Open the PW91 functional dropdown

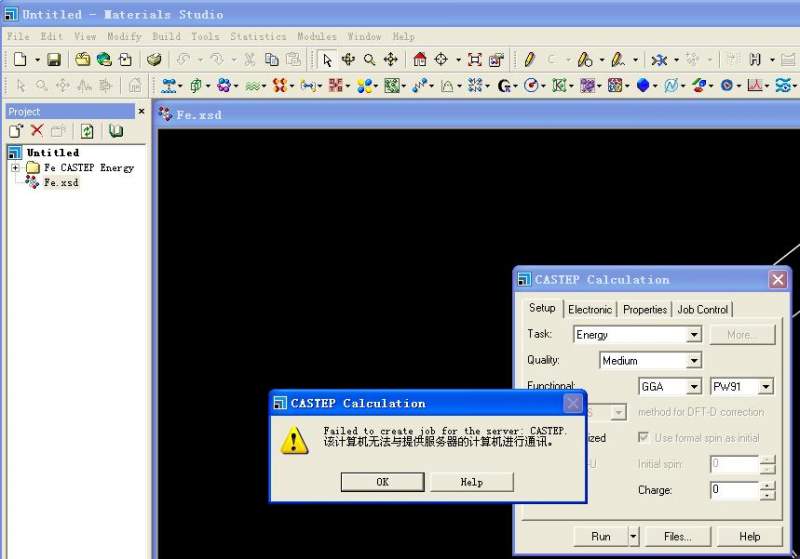[x=766, y=387]
